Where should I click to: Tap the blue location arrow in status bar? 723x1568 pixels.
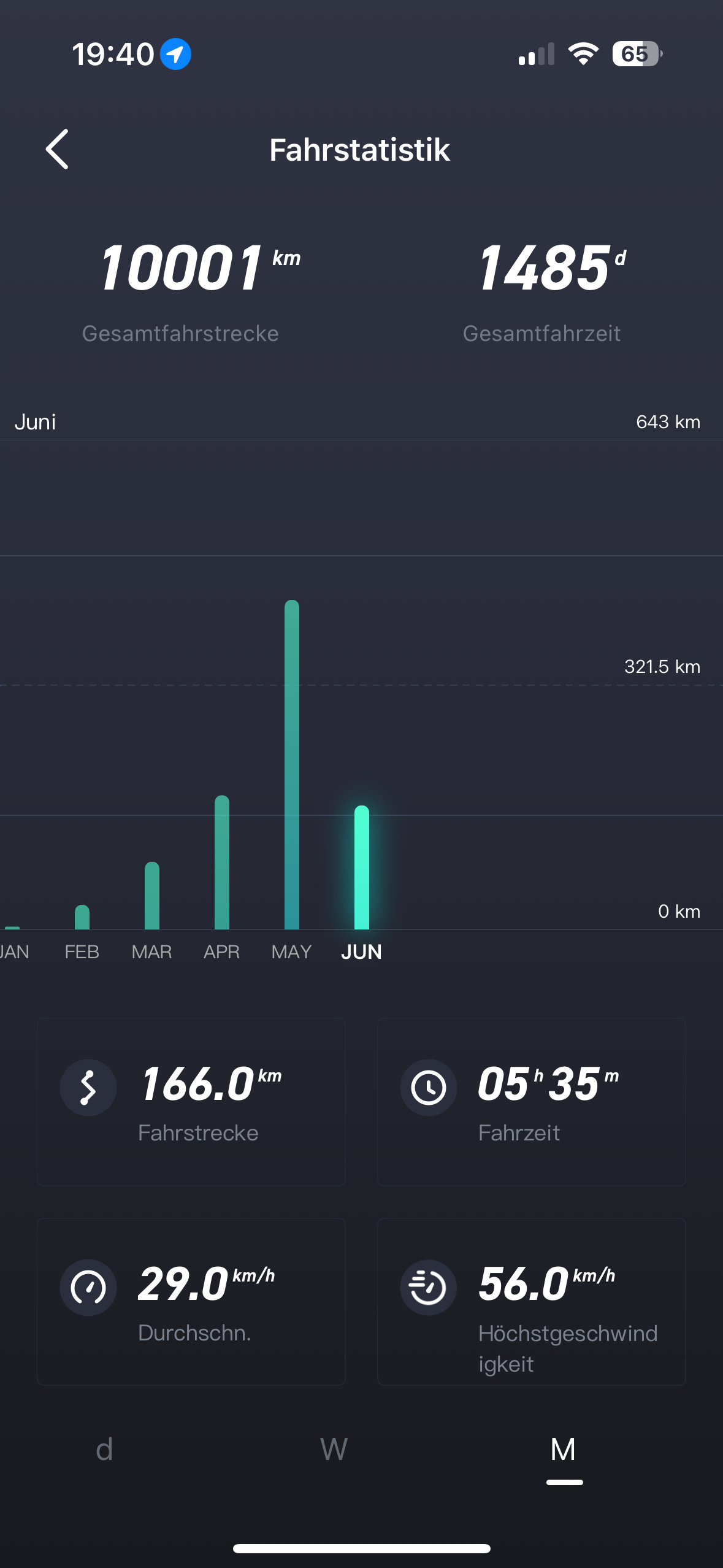coord(175,54)
